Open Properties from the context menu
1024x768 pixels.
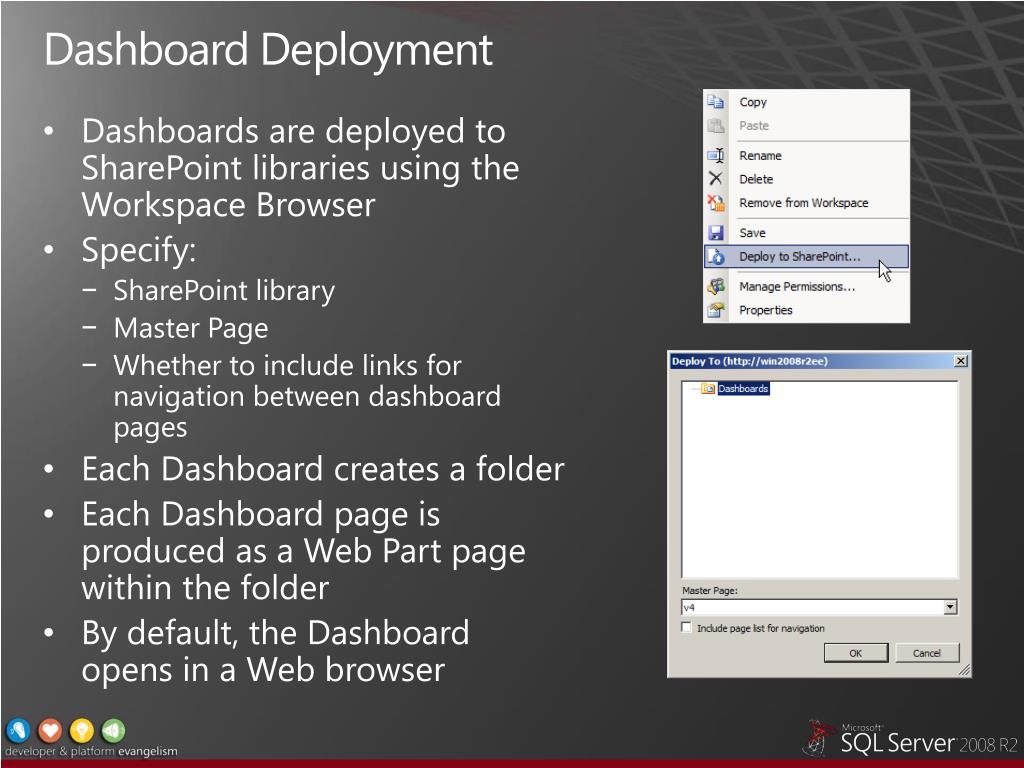tap(807, 310)
